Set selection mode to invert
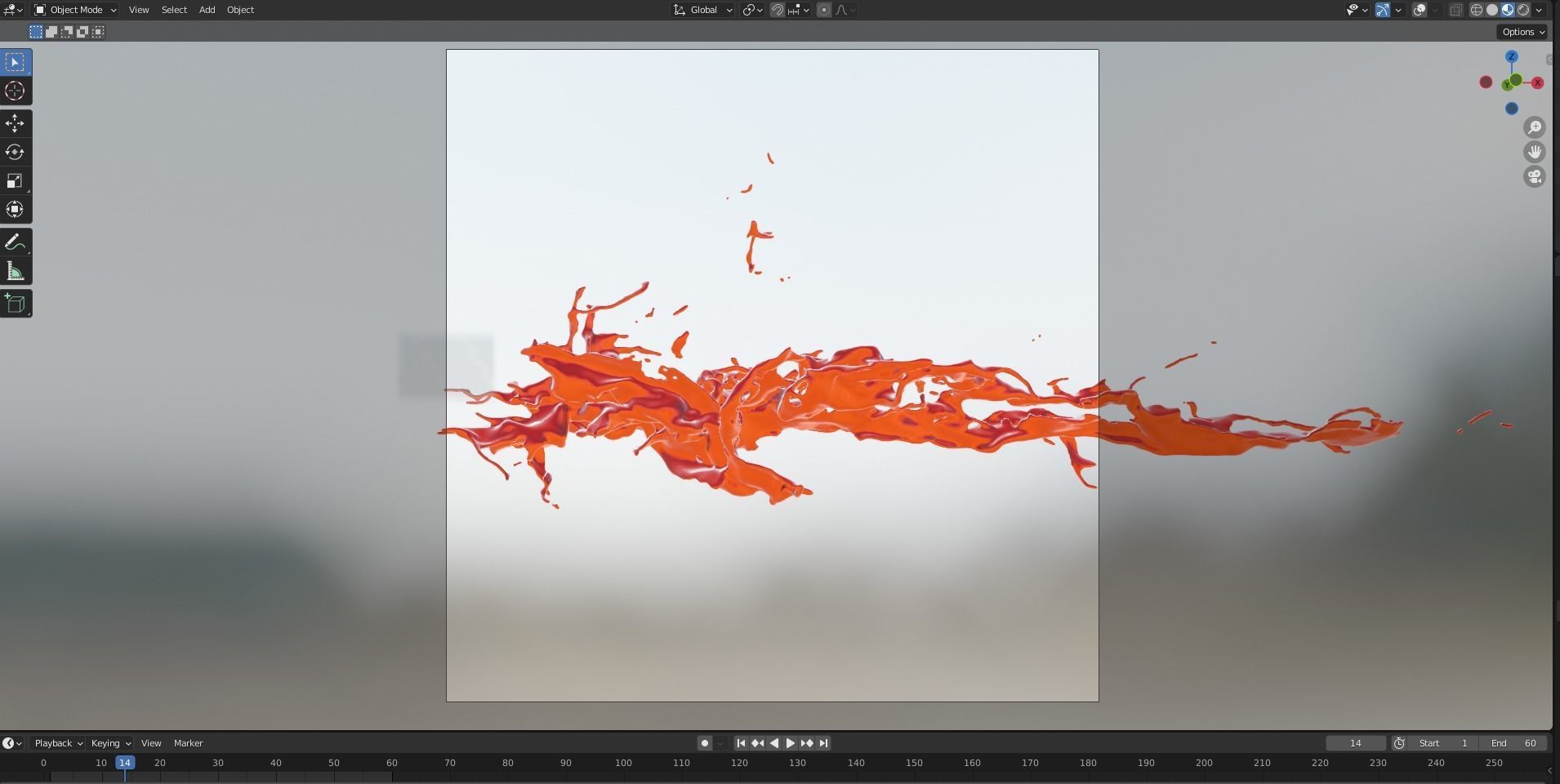 coord(82,32)
